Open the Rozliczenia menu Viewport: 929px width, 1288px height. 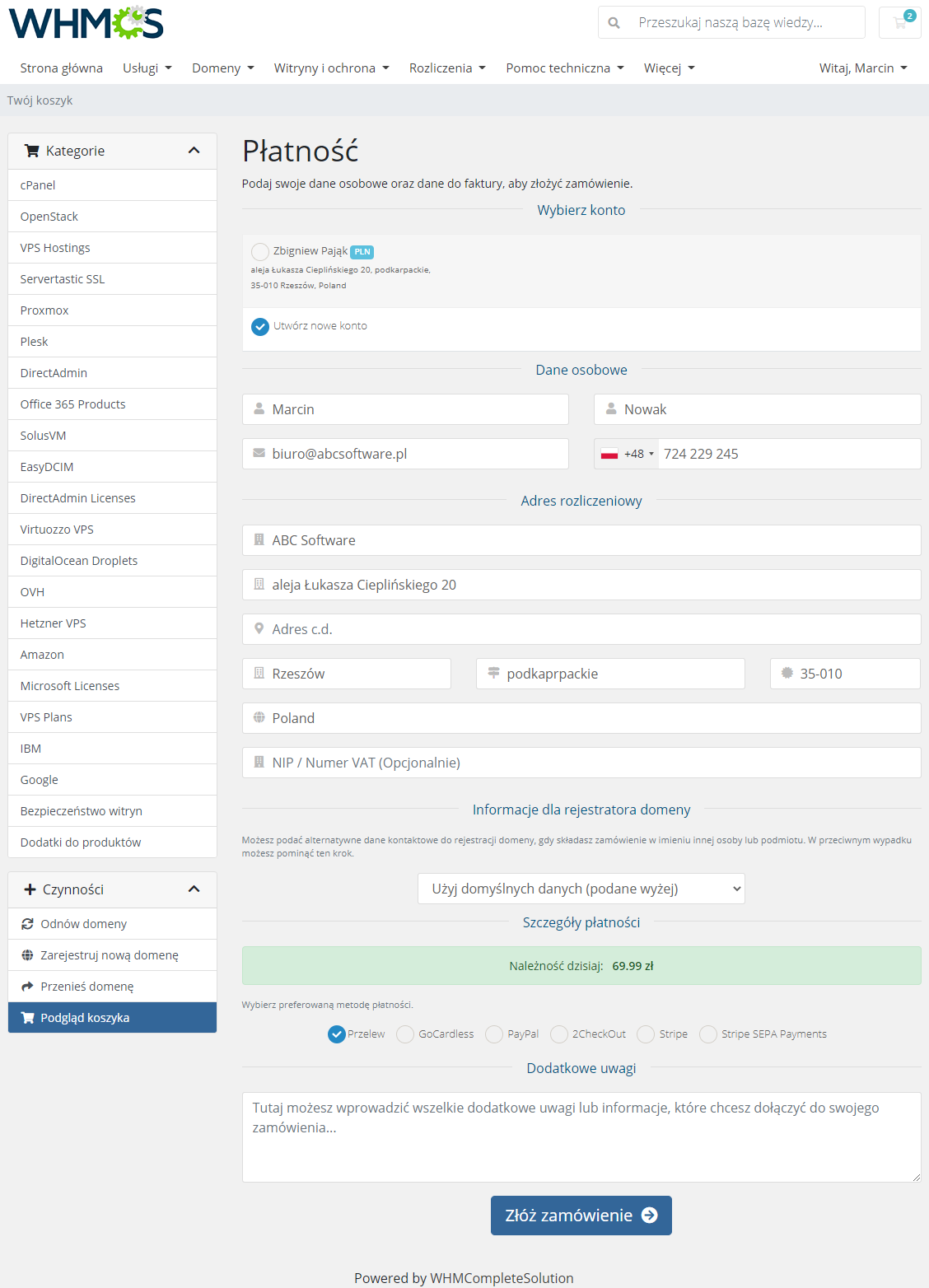click(x=447, y=68)
